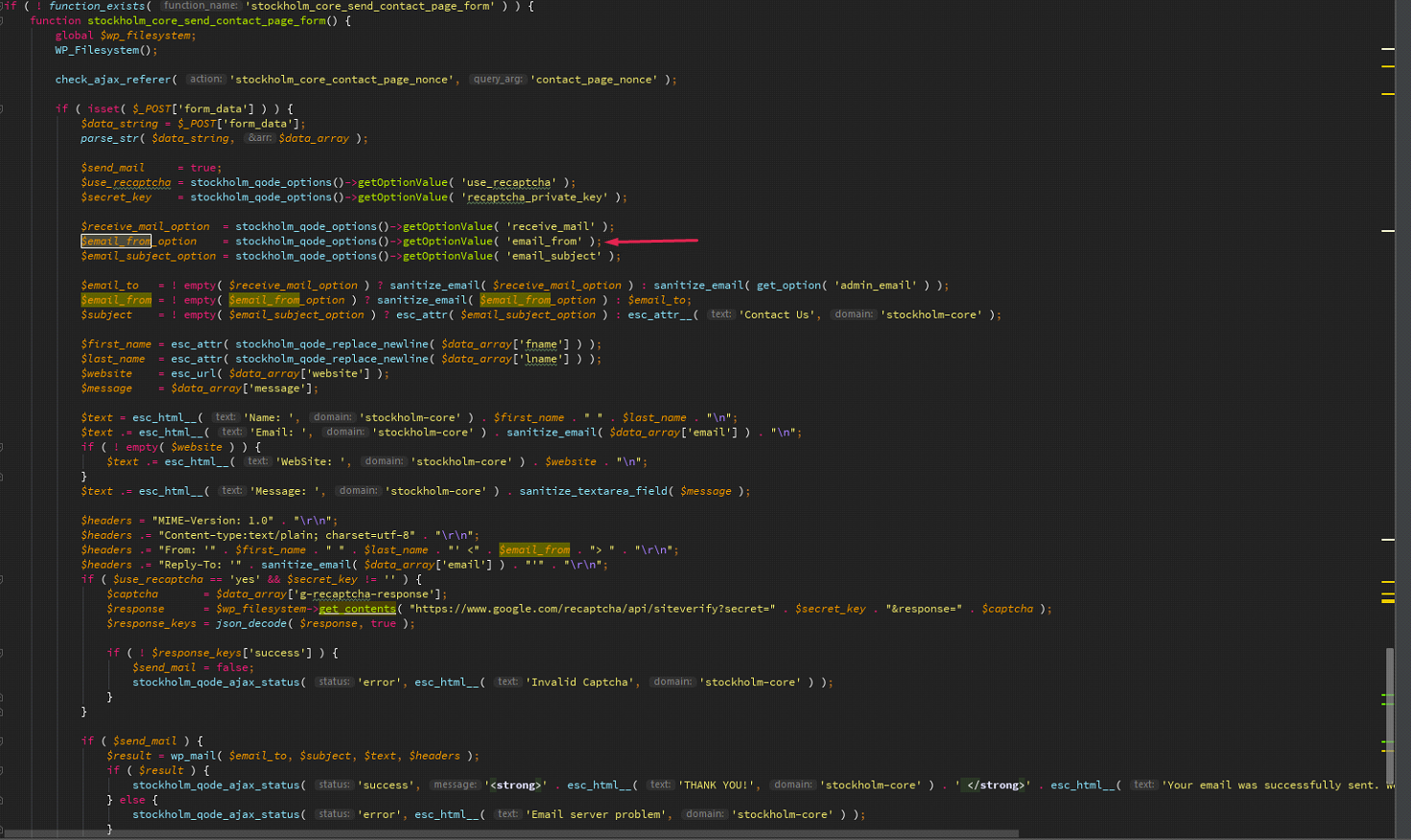Image resolution: width=1411 pixels, height=840 pixels.
Task: Fold the if ( $send_mail ) block
Action: coord(2,741)
